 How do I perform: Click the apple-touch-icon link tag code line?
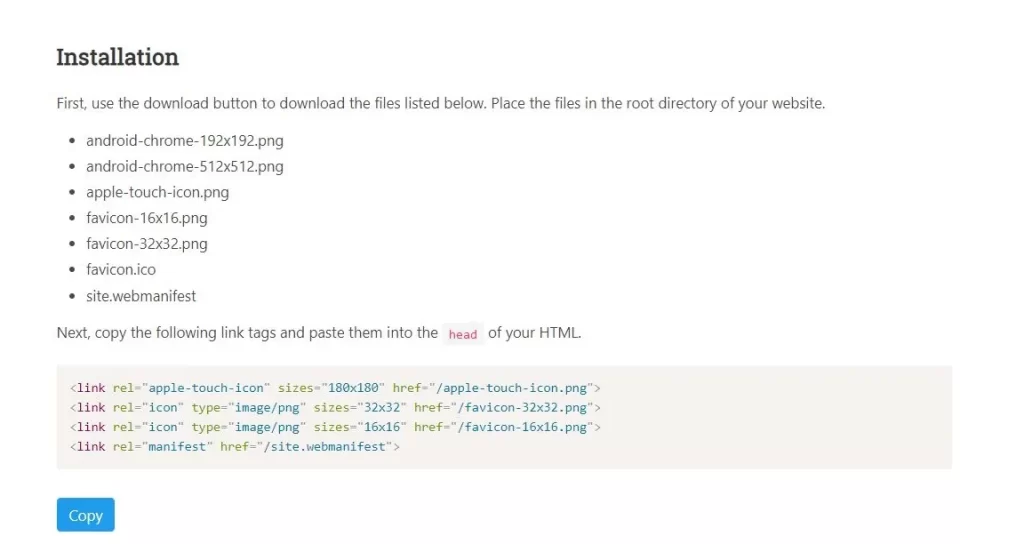click(335, 388)
